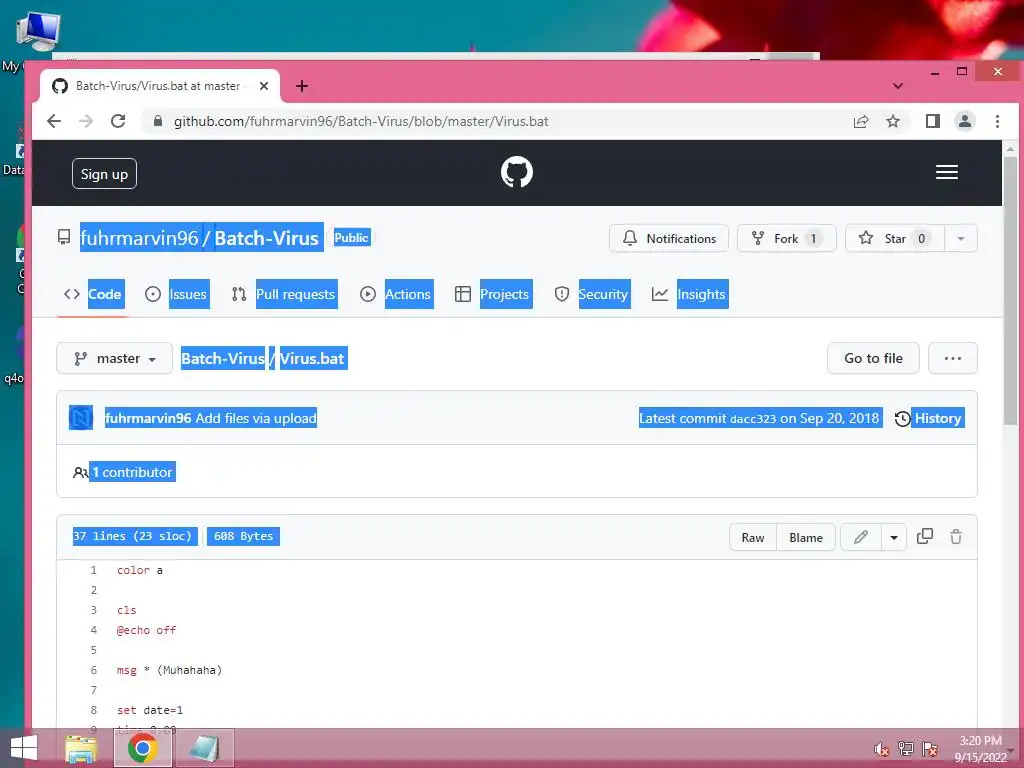Expand the Star options dropdown
The width and height of the screenshot is (1024, 768).
click(961, 238)
